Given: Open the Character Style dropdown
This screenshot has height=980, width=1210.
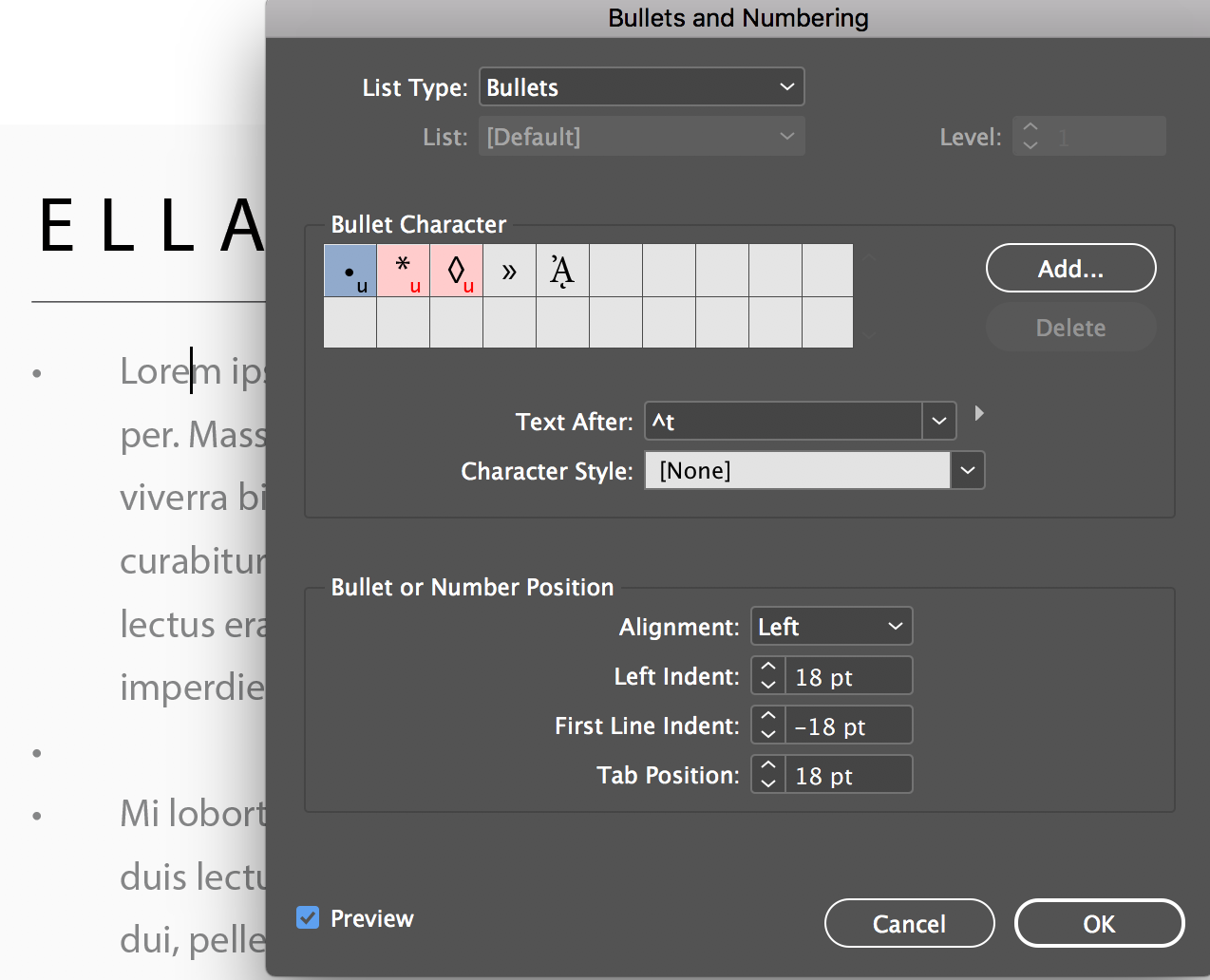Looking at the screenshot, I should [968, 470].
